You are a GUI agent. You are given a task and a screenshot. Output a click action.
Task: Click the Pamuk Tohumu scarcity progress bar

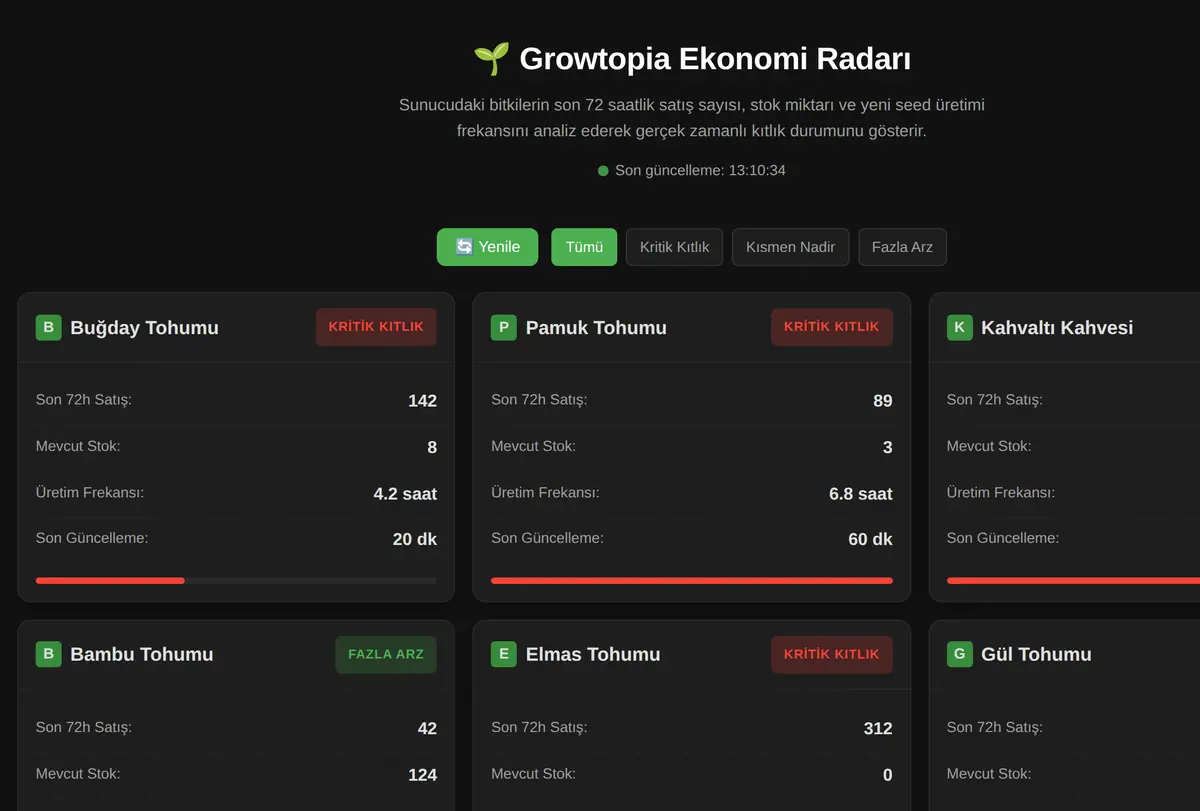click(692, 580)
